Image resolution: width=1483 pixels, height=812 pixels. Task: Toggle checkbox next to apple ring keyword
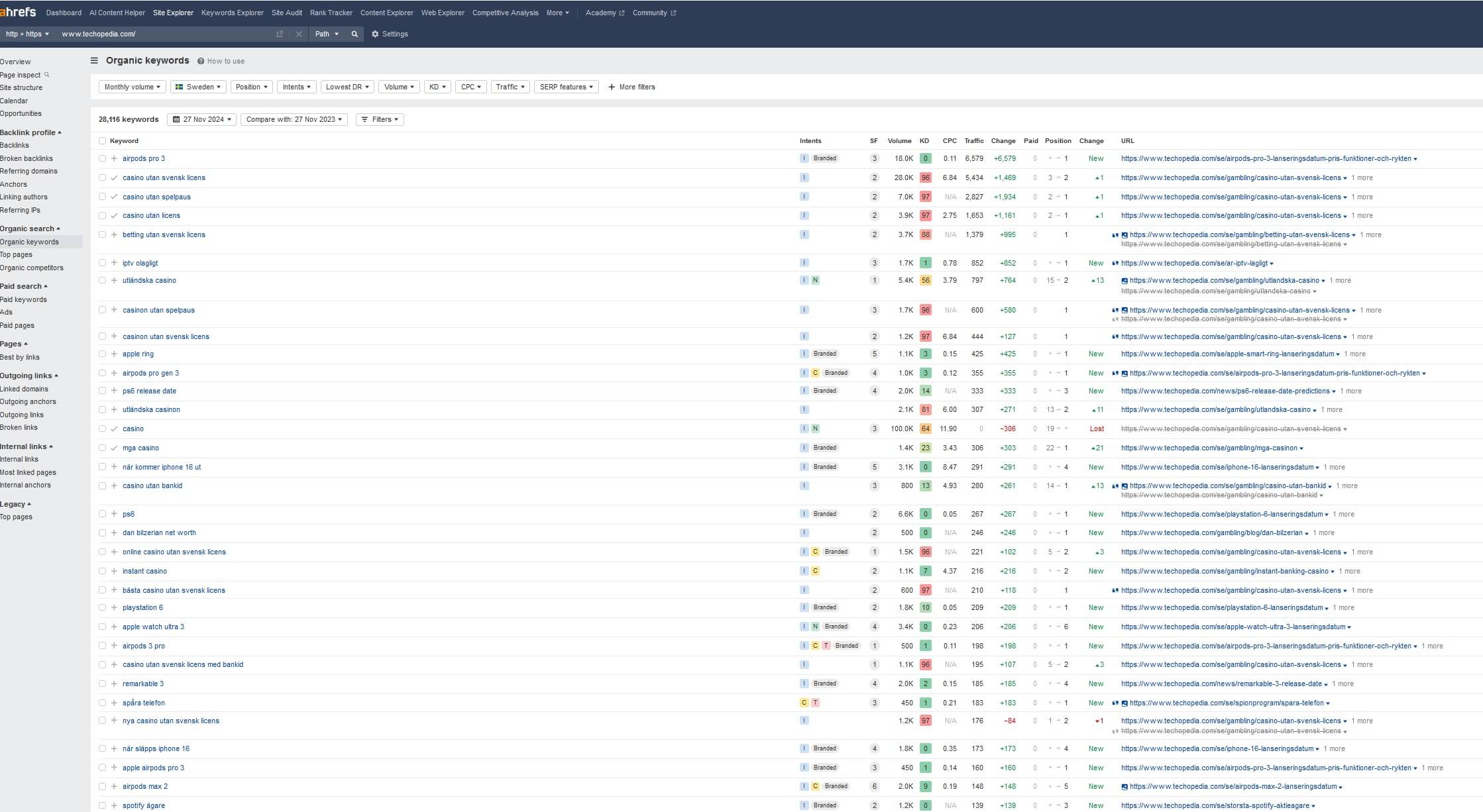pos(101,354)
